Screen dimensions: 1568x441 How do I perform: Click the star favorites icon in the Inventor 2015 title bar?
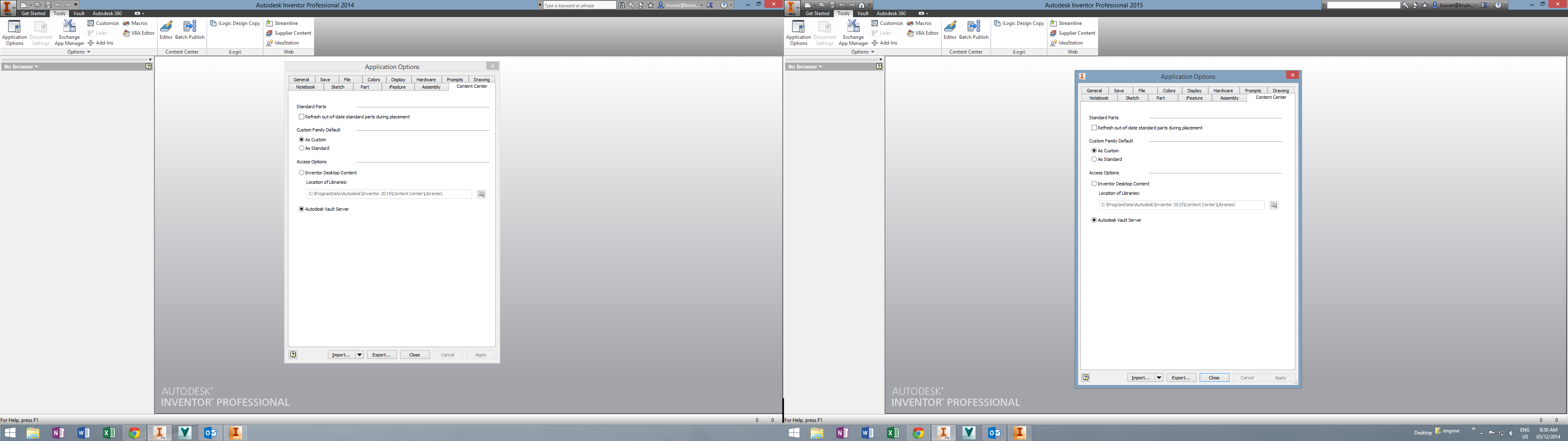pyautogui.click(x=1424, y=5)
